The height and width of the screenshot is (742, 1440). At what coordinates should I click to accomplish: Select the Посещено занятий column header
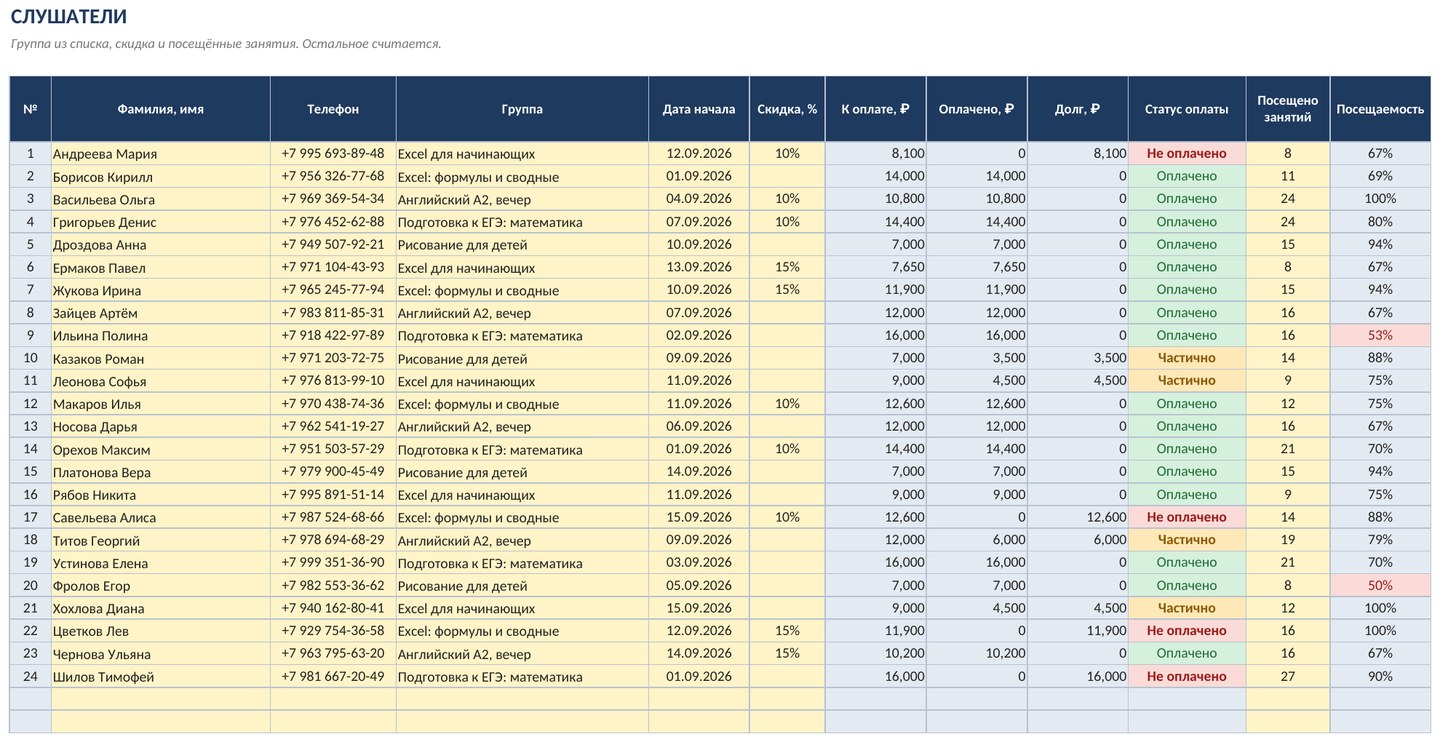1288,109
